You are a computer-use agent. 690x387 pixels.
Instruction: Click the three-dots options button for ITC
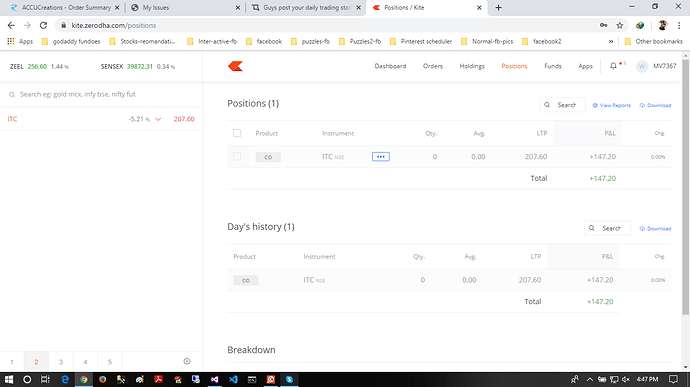click(381, 157)
